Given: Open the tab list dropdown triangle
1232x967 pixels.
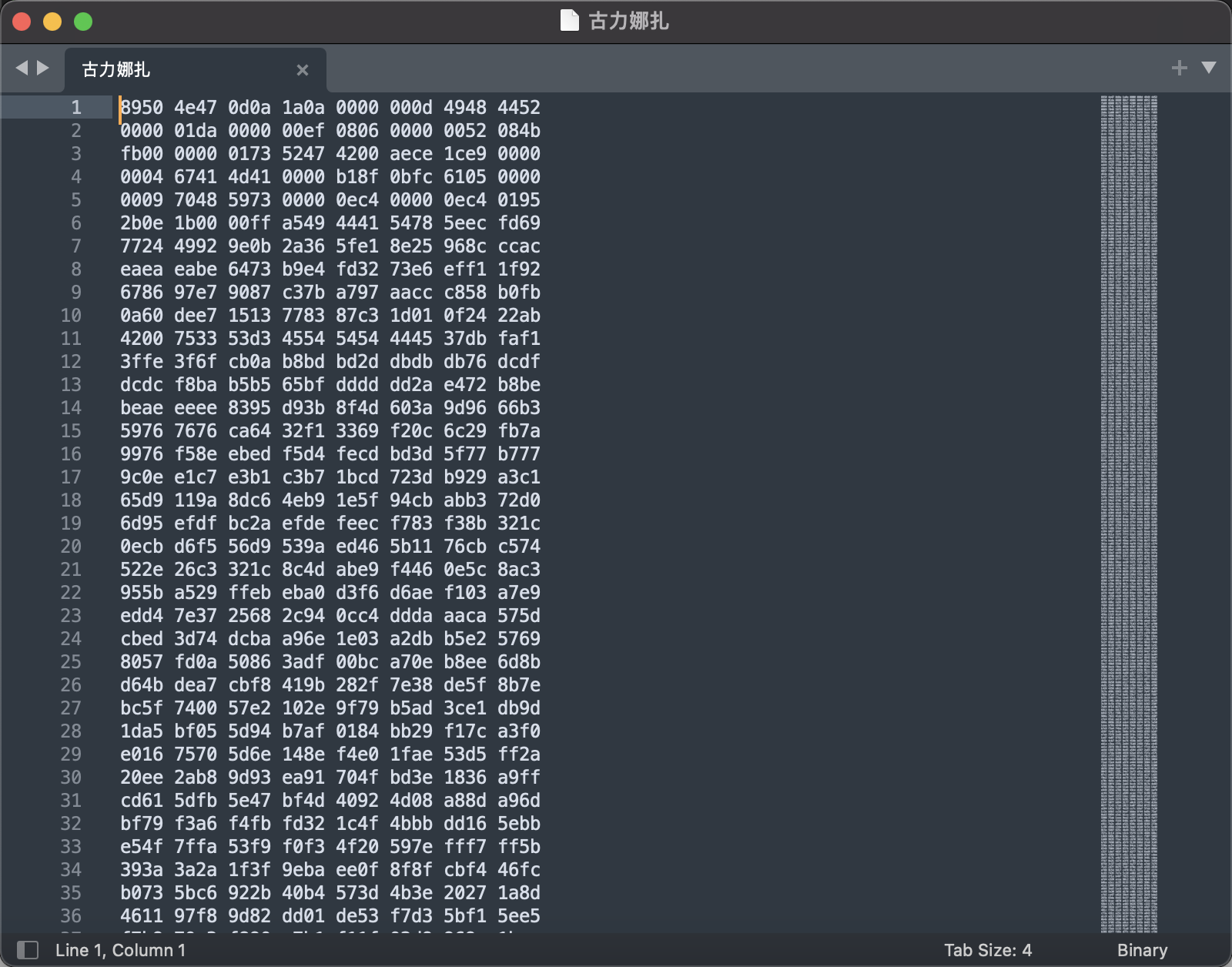Looking at the screenshot, I should 1209,69.
